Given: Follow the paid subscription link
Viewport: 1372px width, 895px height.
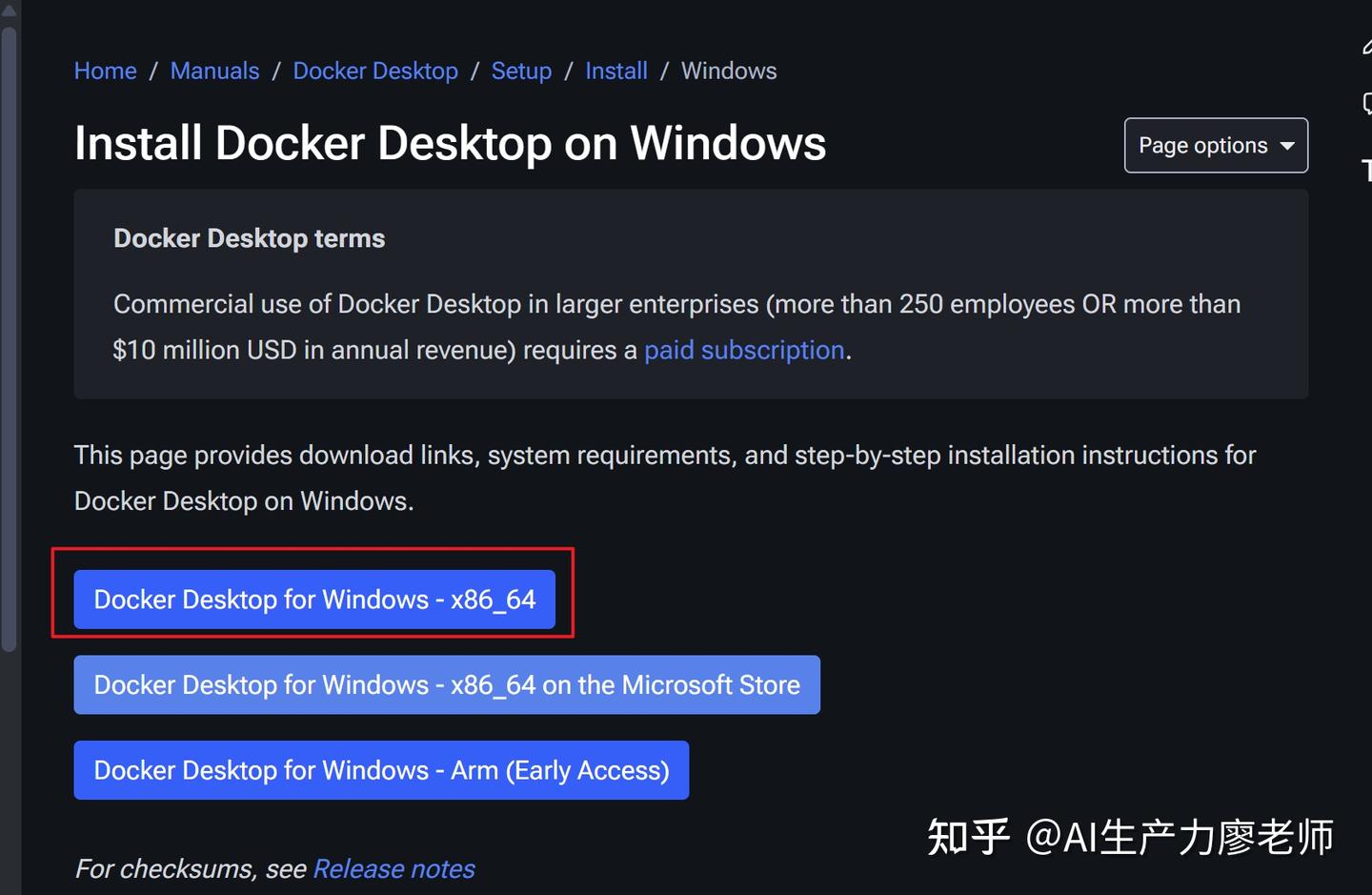Looking at the screenshot, I should click(x=744, y=351).
